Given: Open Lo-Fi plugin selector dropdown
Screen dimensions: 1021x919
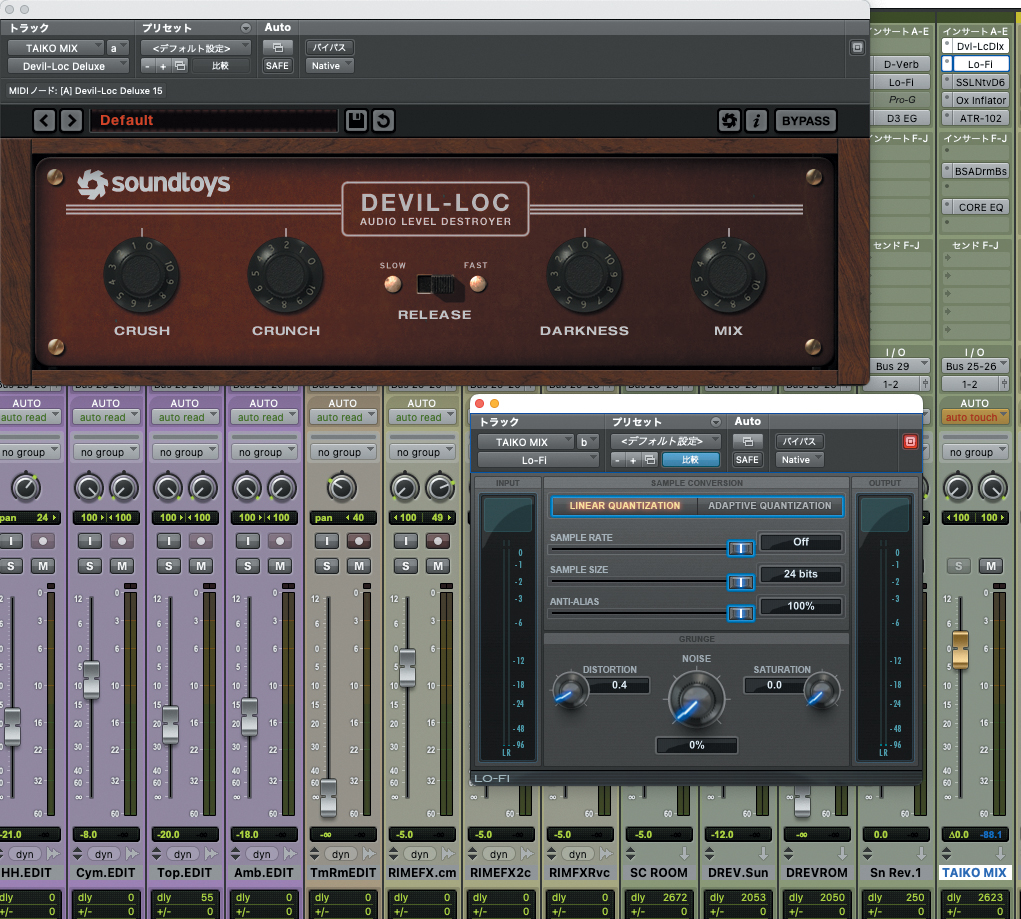Looking at the screenshot, I should click(538, 460).
